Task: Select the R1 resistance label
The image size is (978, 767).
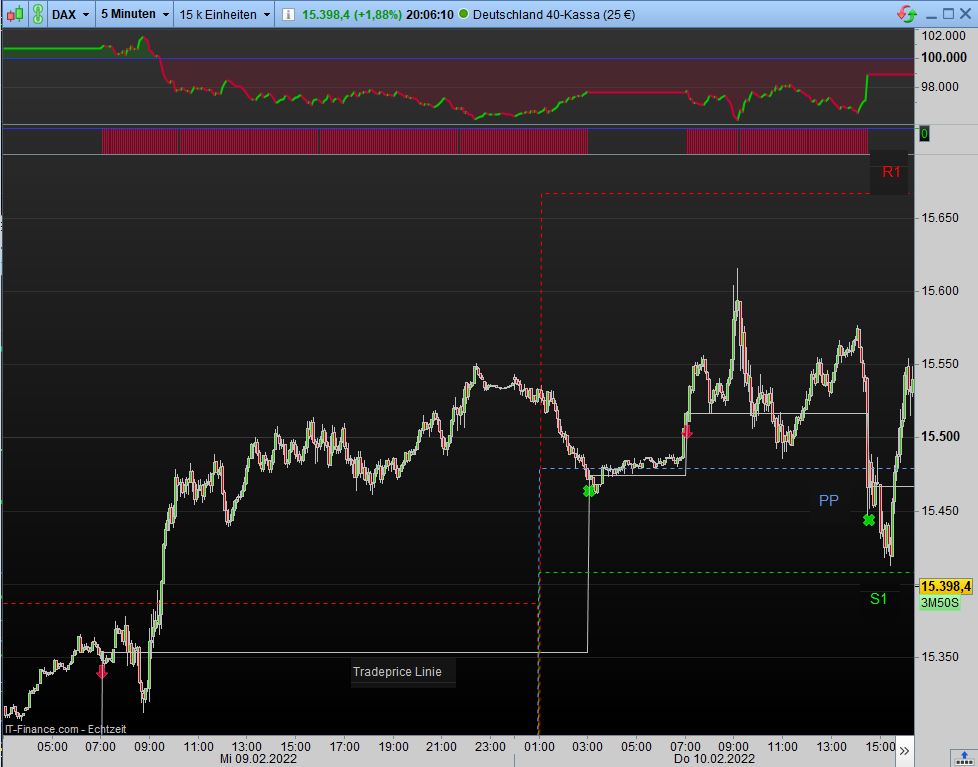Action: click(x=891, y=172)
